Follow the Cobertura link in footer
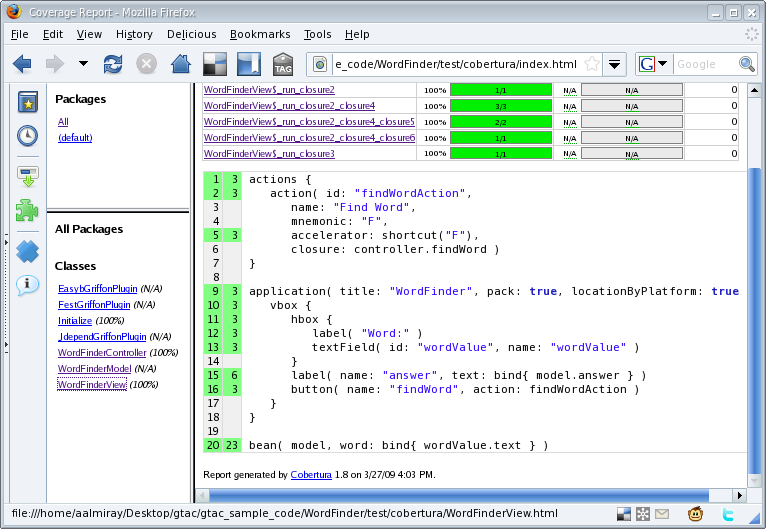 point(311,475)
